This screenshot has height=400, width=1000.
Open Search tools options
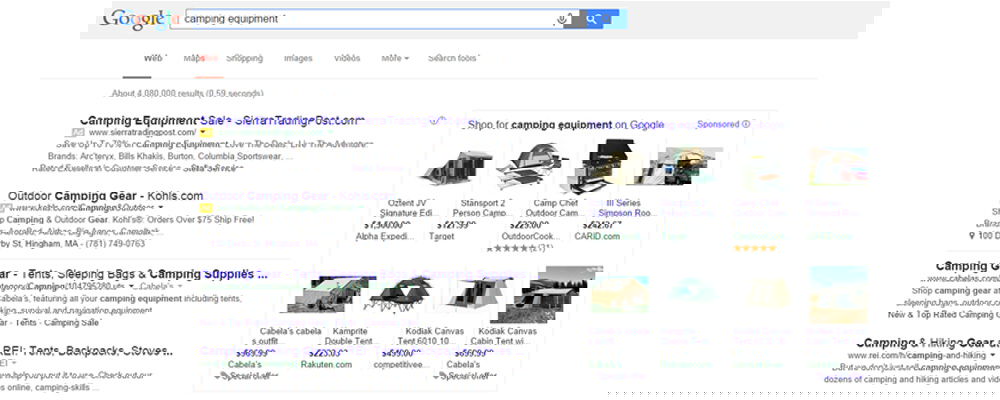click(x=452, y=58)
